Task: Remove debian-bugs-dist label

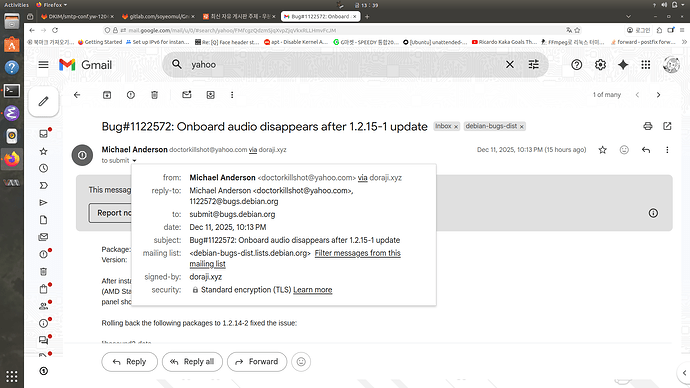Action: (x=521, y=127)
